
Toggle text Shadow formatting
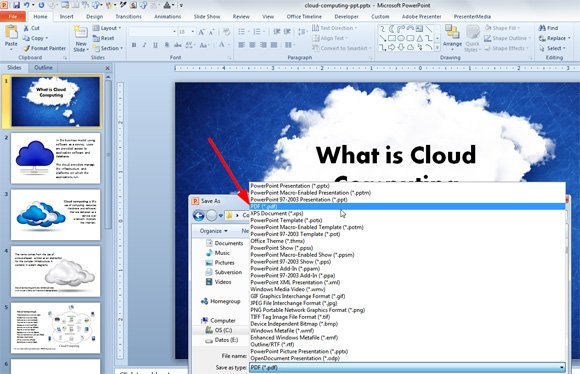pos(167,45)
